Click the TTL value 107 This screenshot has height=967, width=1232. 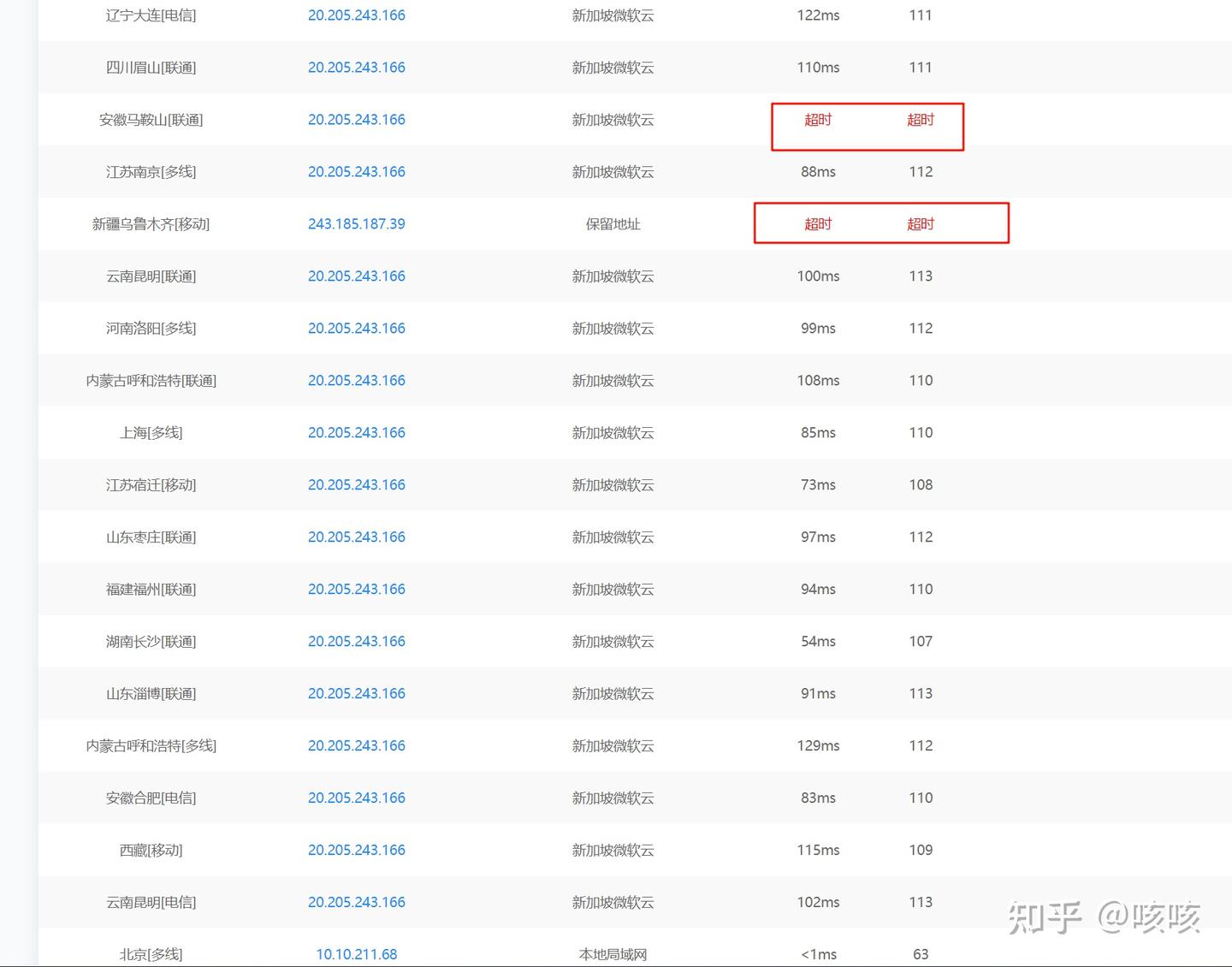pyautogui.click(x=921, y=642)
